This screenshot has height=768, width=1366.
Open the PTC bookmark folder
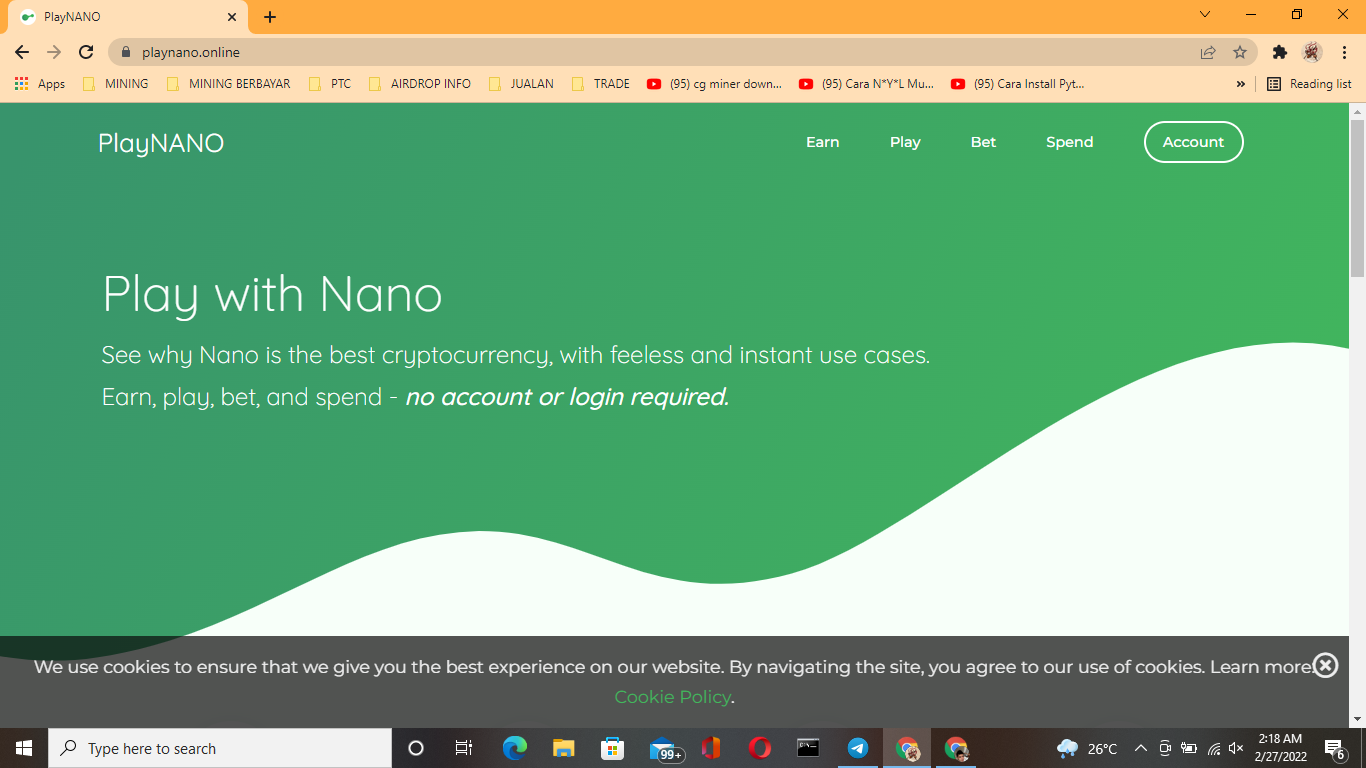(330, 84)
